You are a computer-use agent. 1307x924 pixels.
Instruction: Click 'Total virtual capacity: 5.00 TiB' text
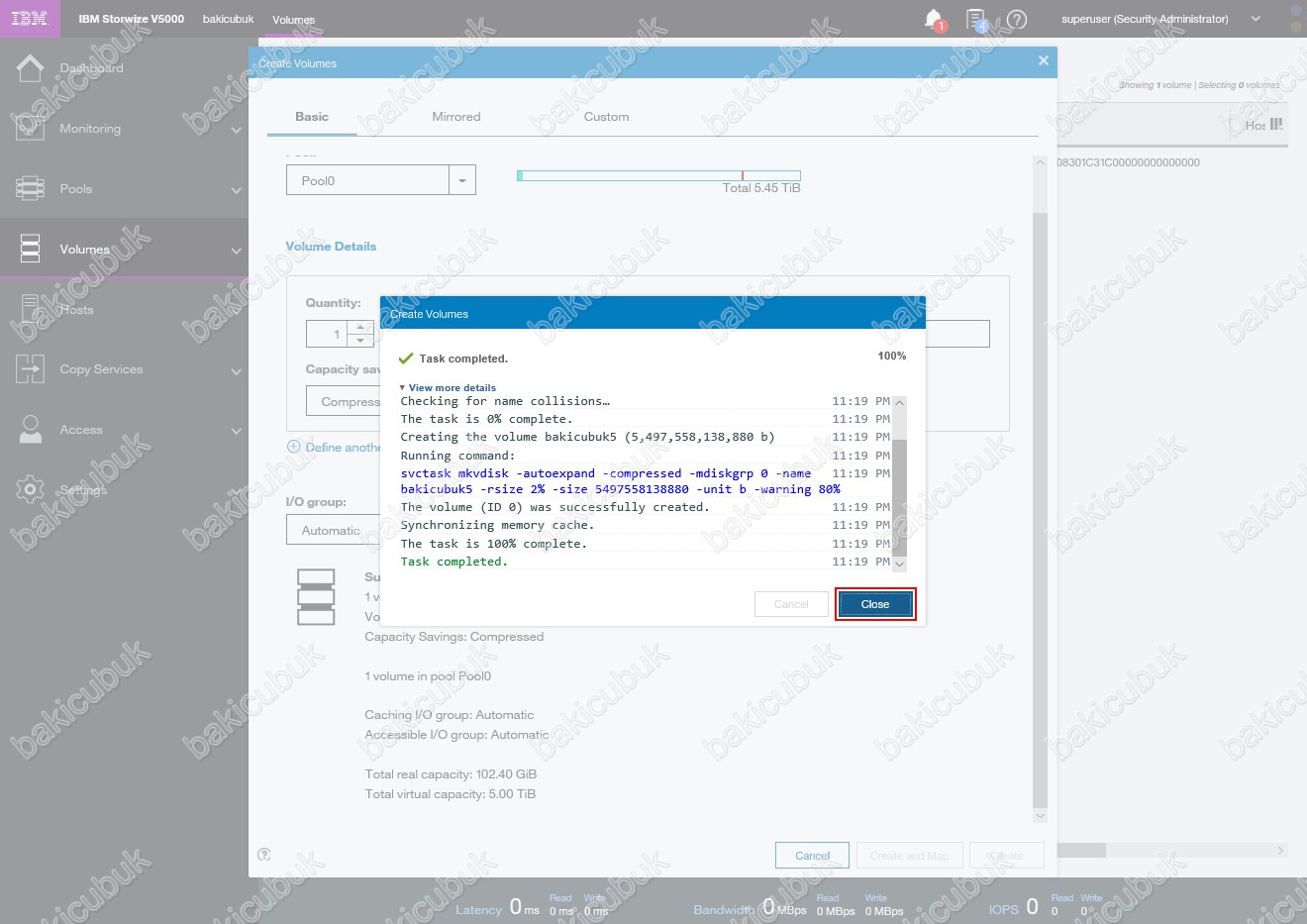pyautogui.click(x=451, y=794)
